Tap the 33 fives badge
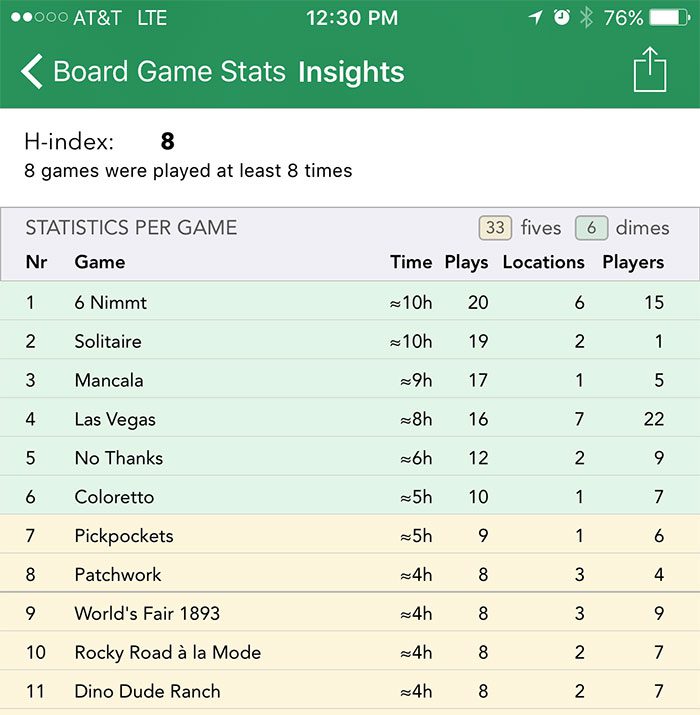This screenshot has width=700, height=715. 495,228
